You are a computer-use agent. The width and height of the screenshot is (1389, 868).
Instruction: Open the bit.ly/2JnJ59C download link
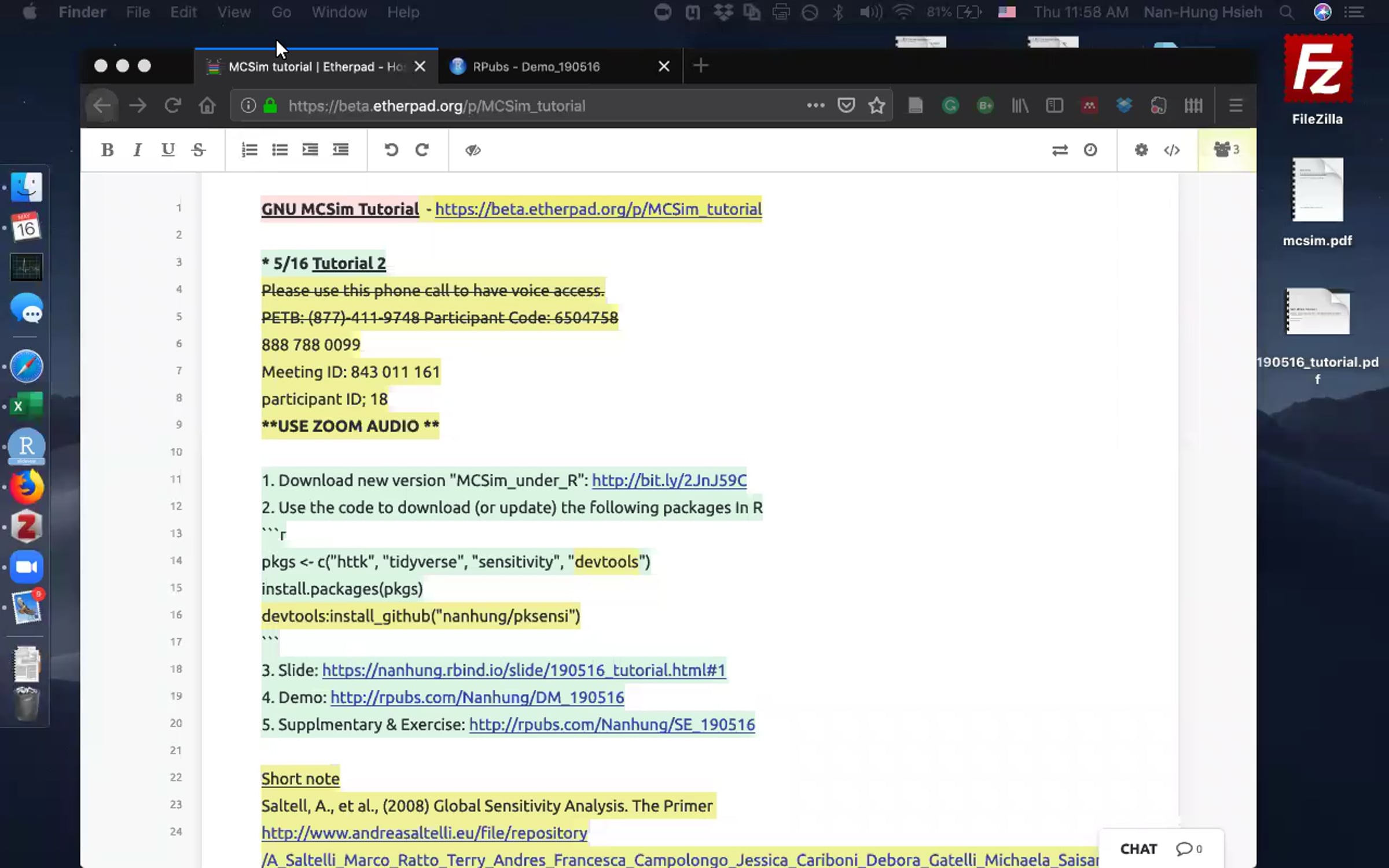pyautogui.click(x=669, y=480)
